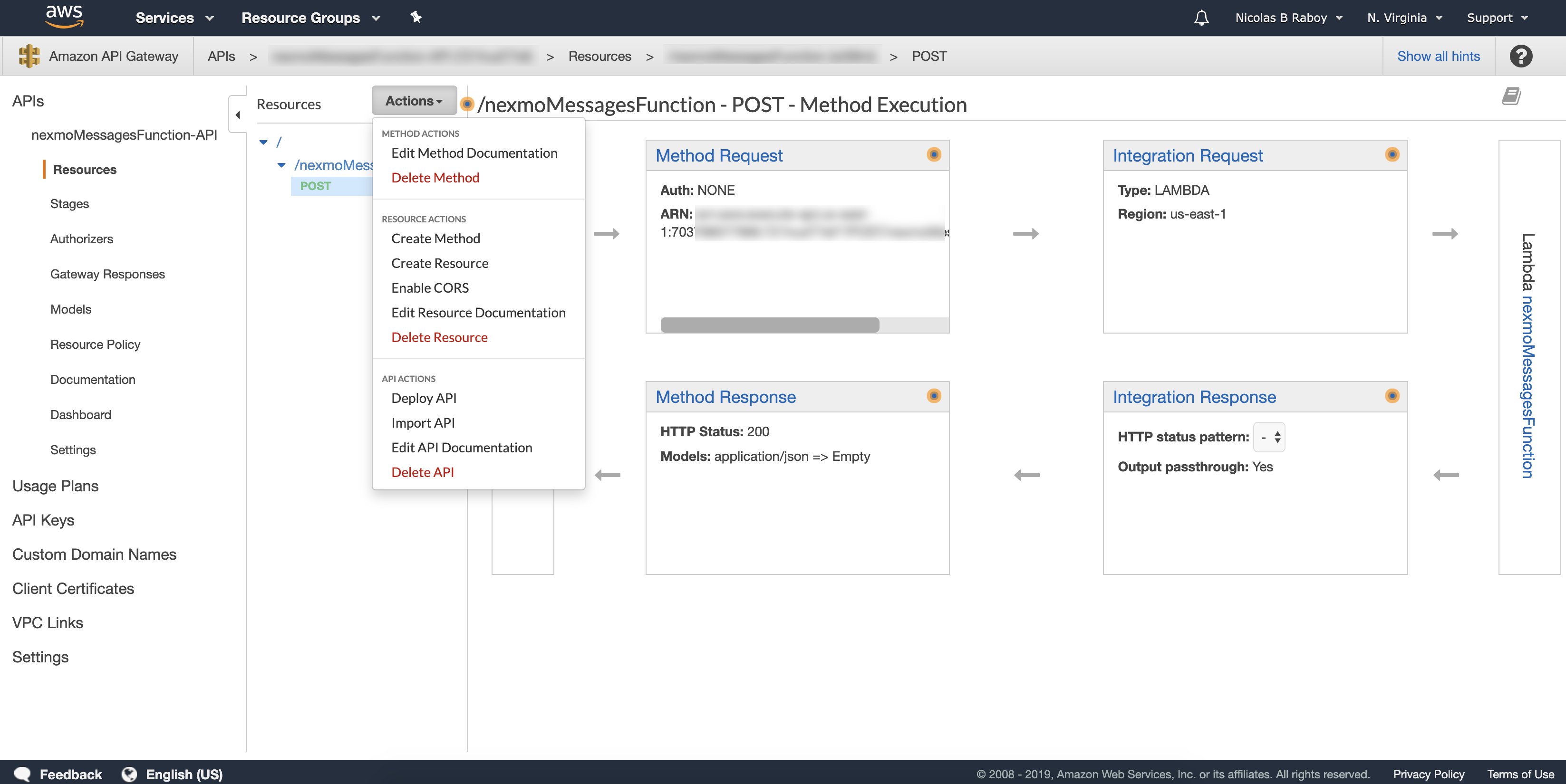Click the hint dot beside the Method Execution title
The image size is (1566, 784).
point(467,104)
